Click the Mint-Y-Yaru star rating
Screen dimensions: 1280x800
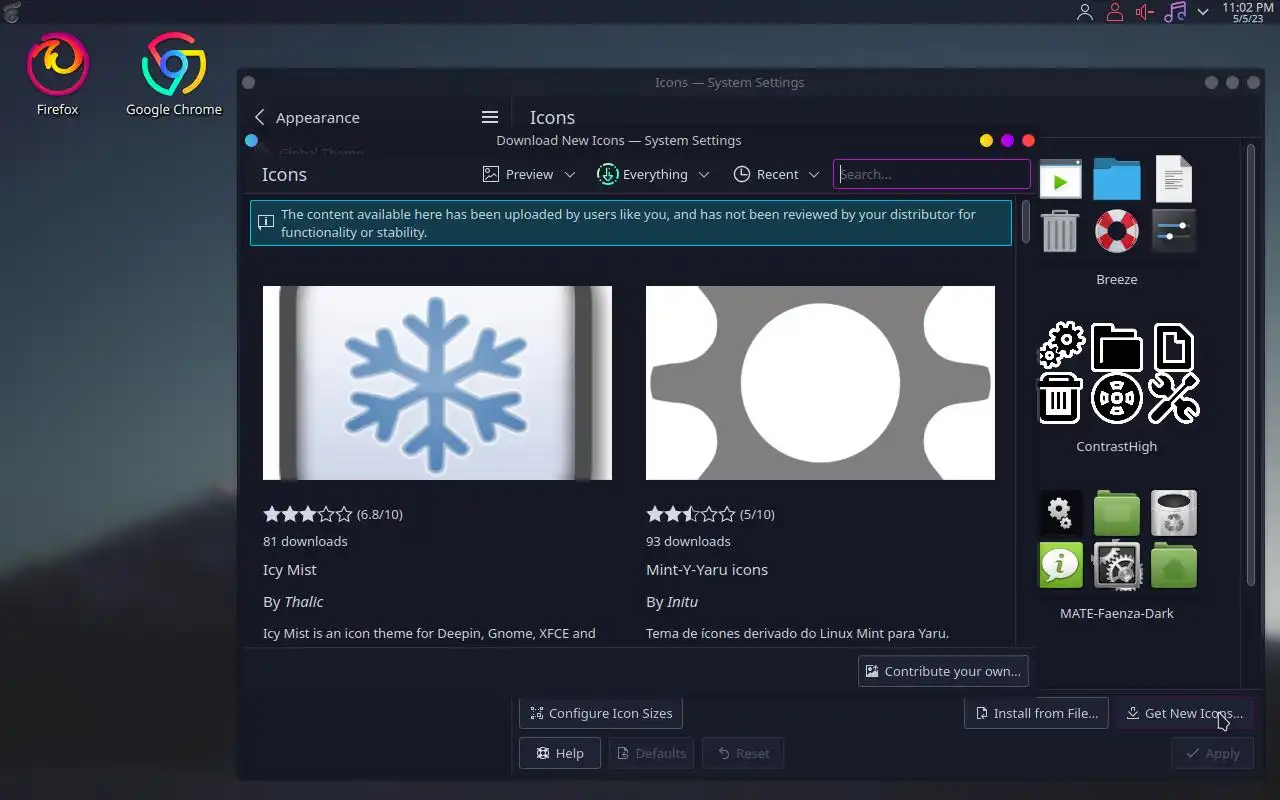point(691,514)
